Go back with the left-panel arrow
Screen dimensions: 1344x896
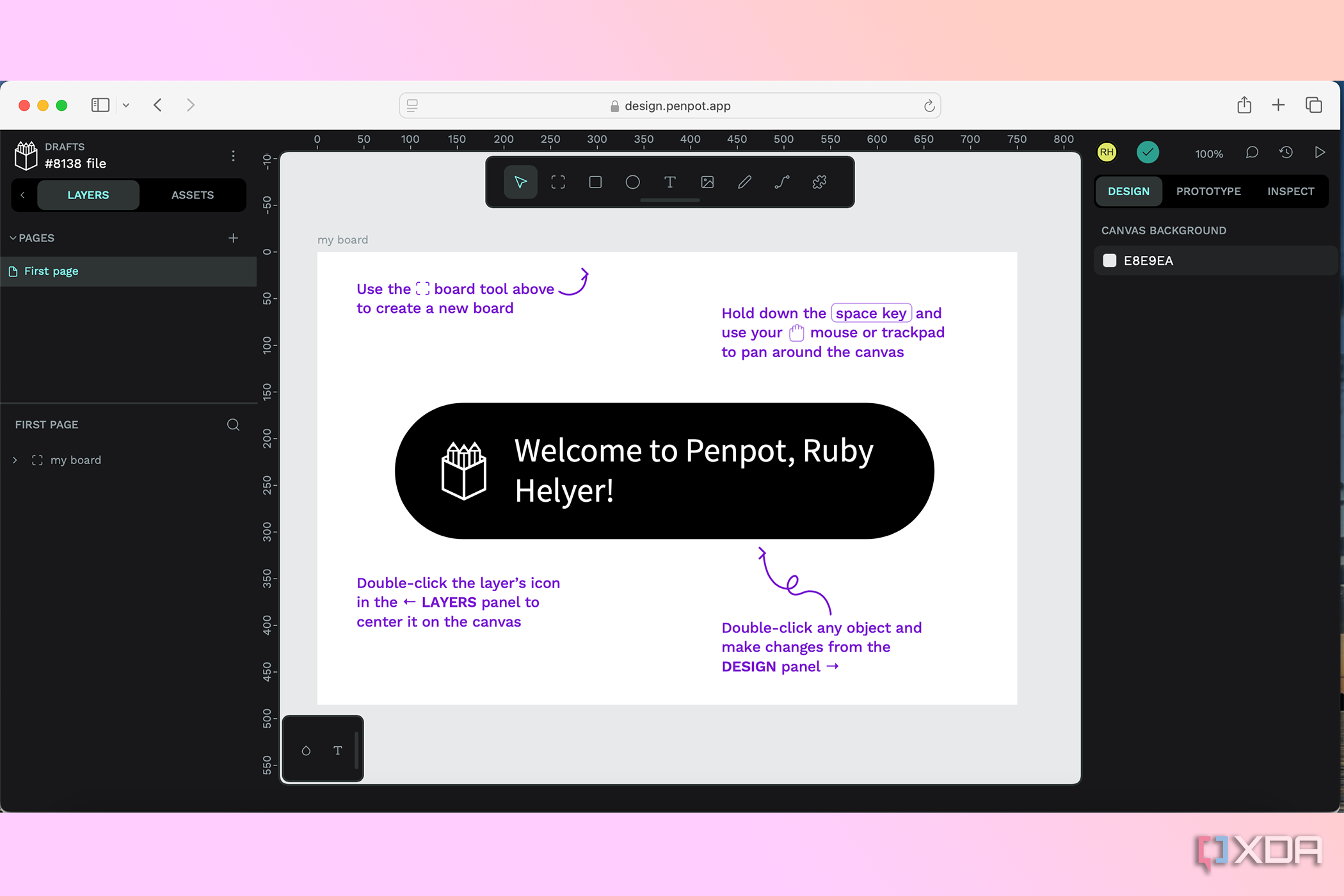coord(23,195)
